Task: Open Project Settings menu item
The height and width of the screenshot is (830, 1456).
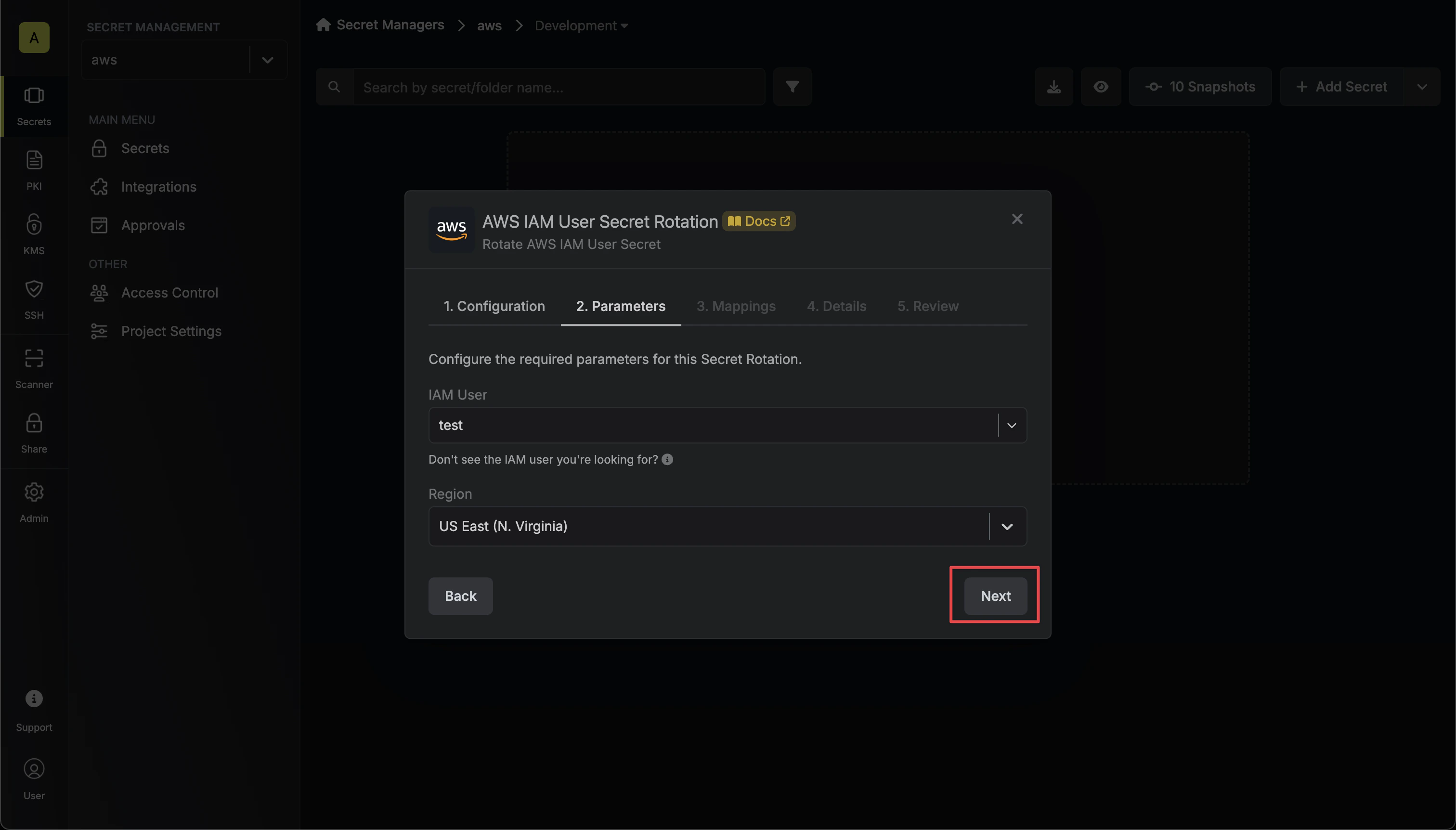Action: pyautogui.click(x=185, y=331)
